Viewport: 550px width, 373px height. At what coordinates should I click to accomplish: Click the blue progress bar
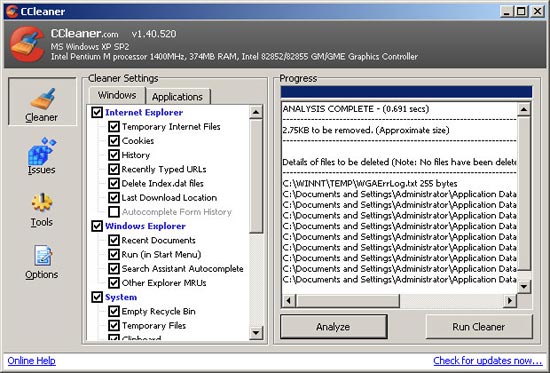406,92
